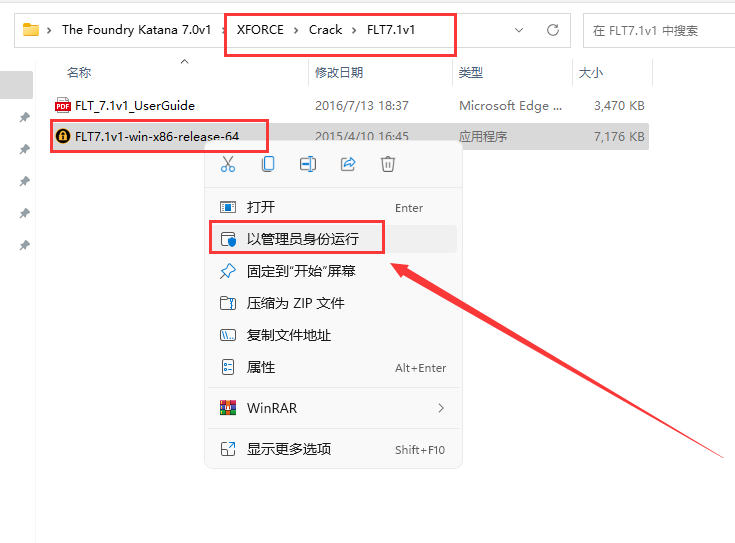This screenshot has width=735, height=543.
Task: Click the Cut scissors icon in context menu
Action: pos(228,164)
